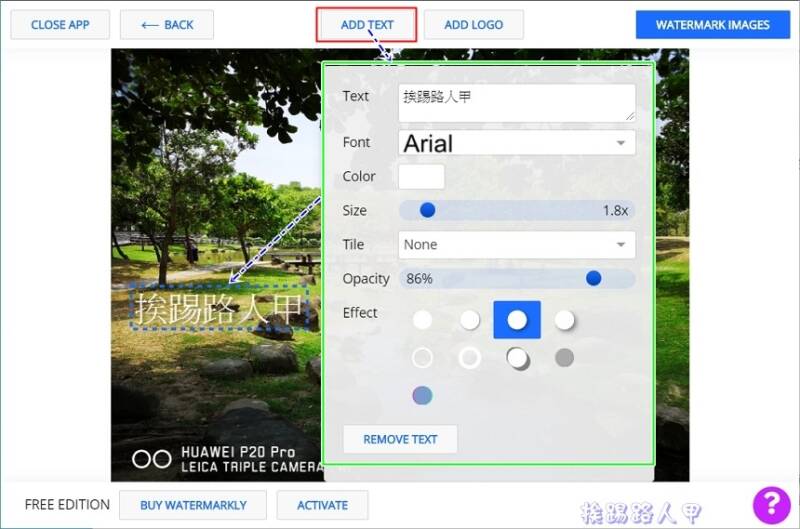Click the Add Text button
The width and height of the screenshot is (800, 529).
coord(367,24)
